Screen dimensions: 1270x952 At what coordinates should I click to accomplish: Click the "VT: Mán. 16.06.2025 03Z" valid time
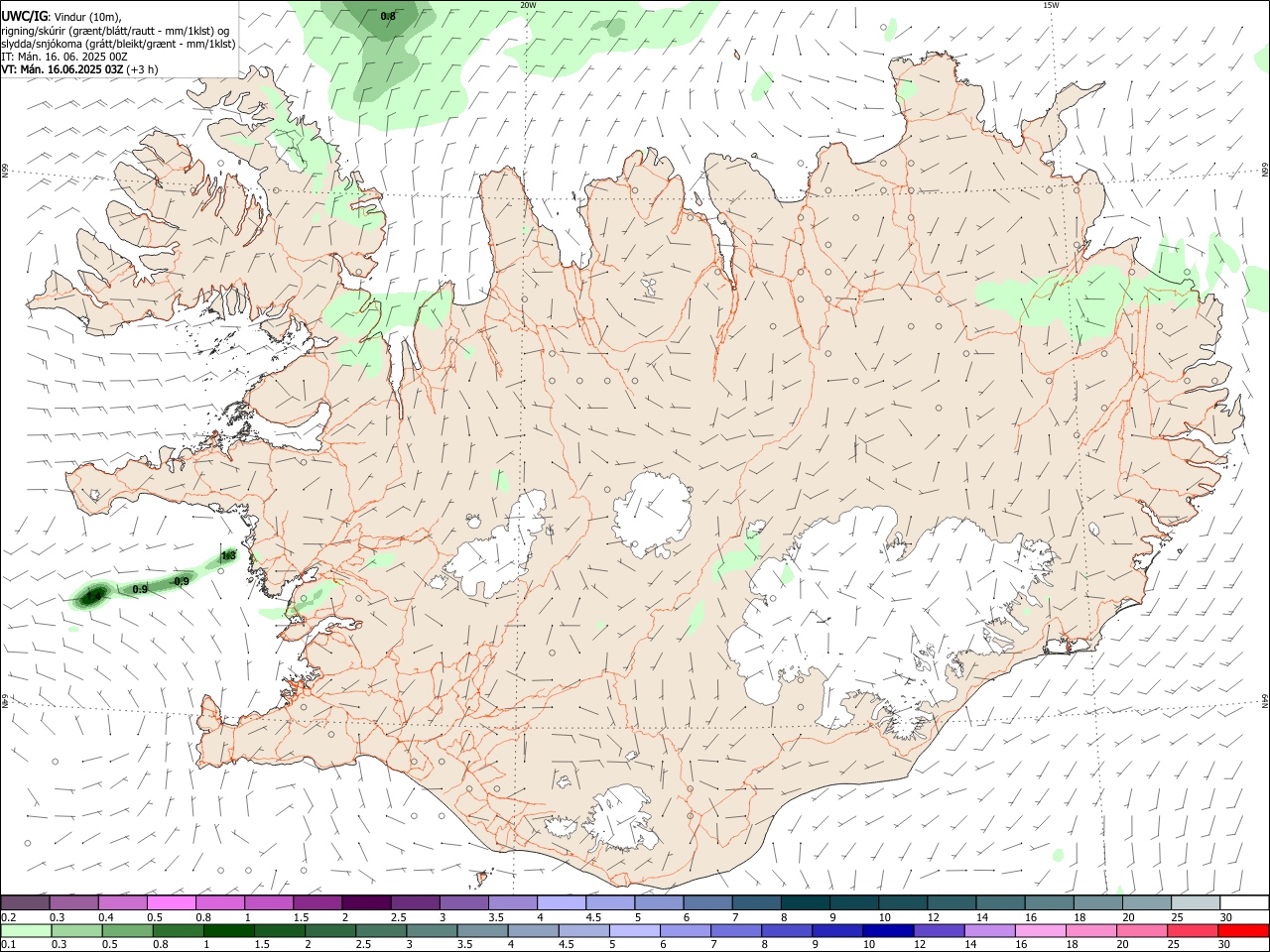tap(63, 69)
